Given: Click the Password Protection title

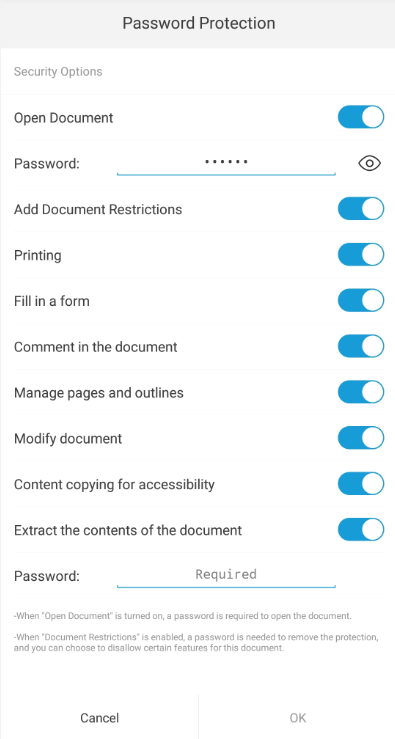Looking at the screenshot, I should coord(198,23).
